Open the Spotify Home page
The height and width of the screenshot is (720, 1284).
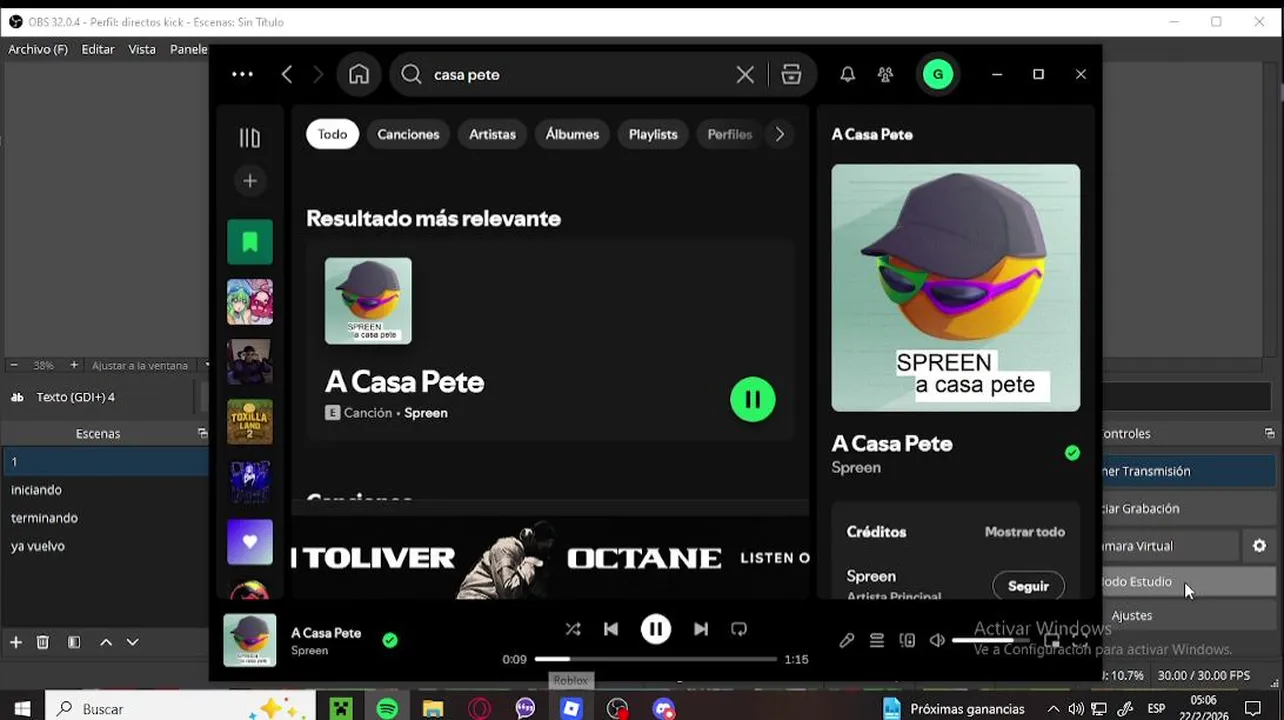point(359,74)
